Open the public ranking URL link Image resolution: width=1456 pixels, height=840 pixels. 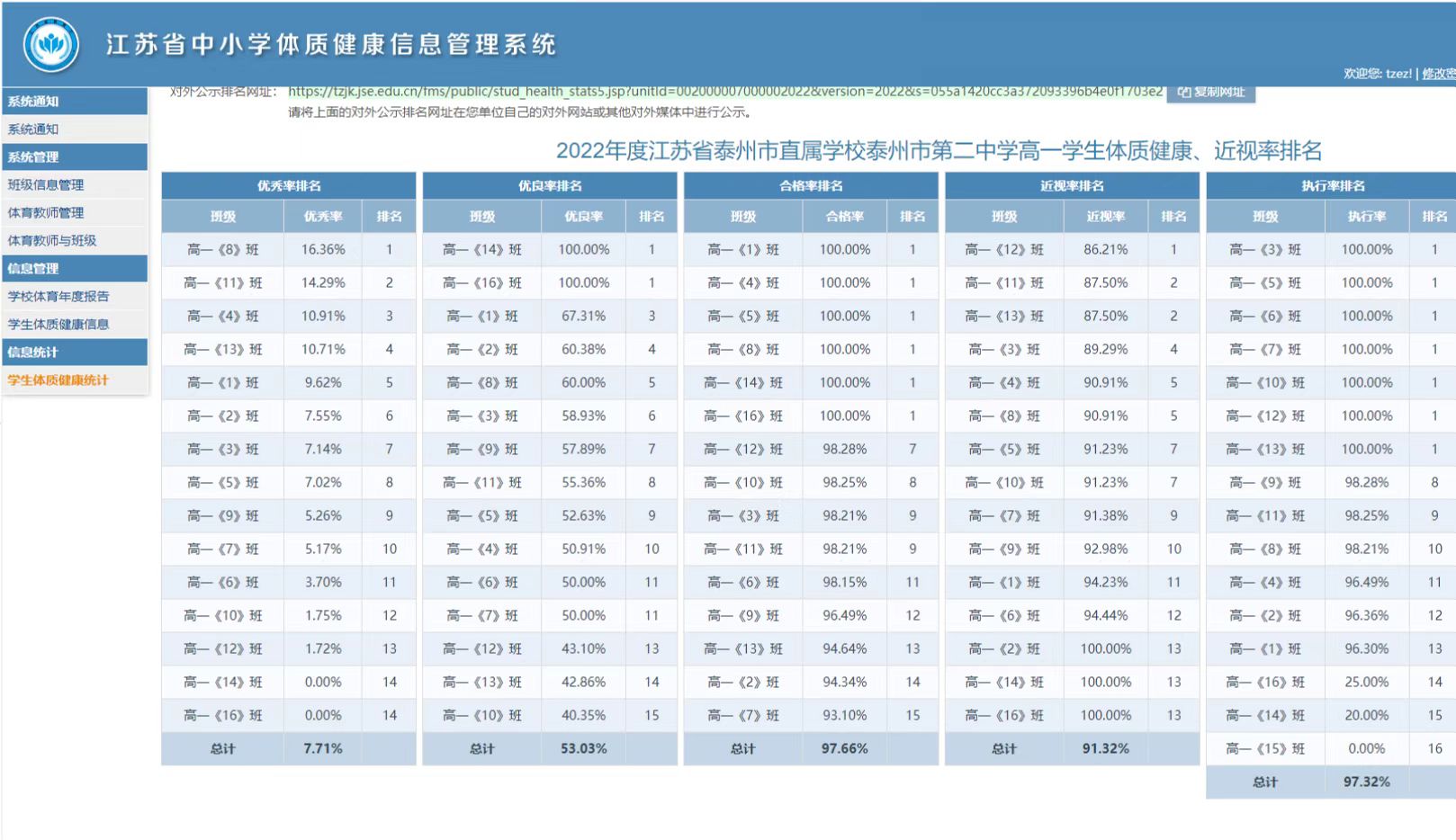(x=725, y=92)
